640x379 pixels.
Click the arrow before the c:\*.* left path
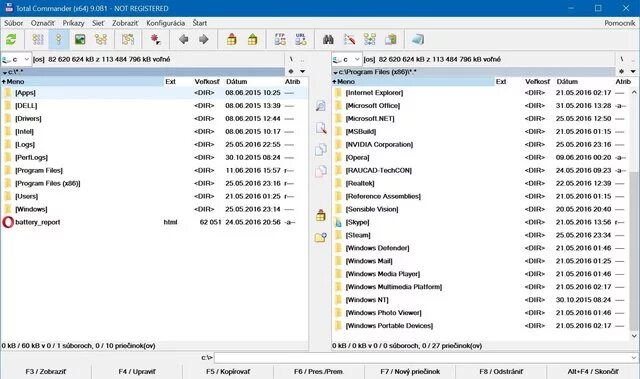point(5,73)
